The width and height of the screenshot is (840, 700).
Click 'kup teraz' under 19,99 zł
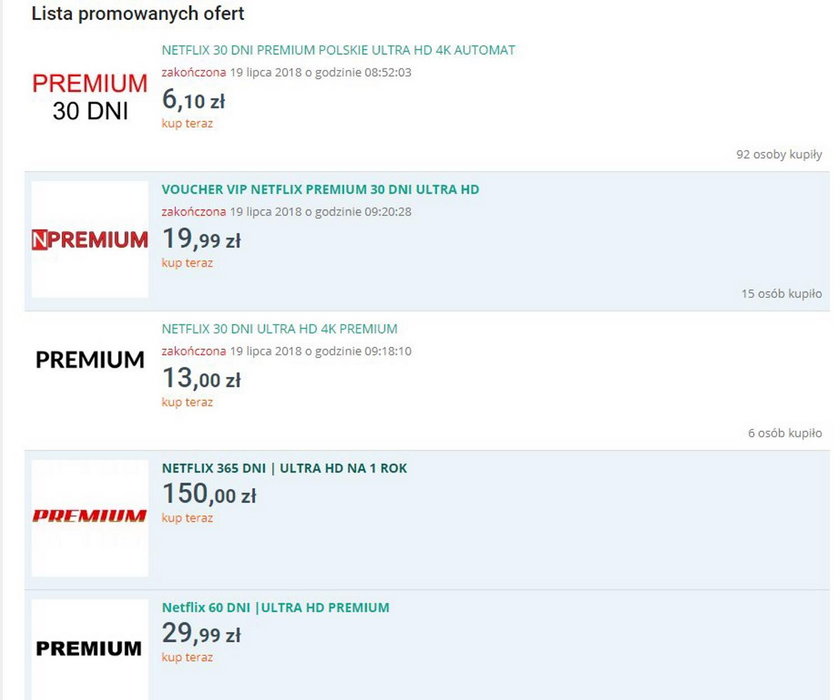click(187, 263)
